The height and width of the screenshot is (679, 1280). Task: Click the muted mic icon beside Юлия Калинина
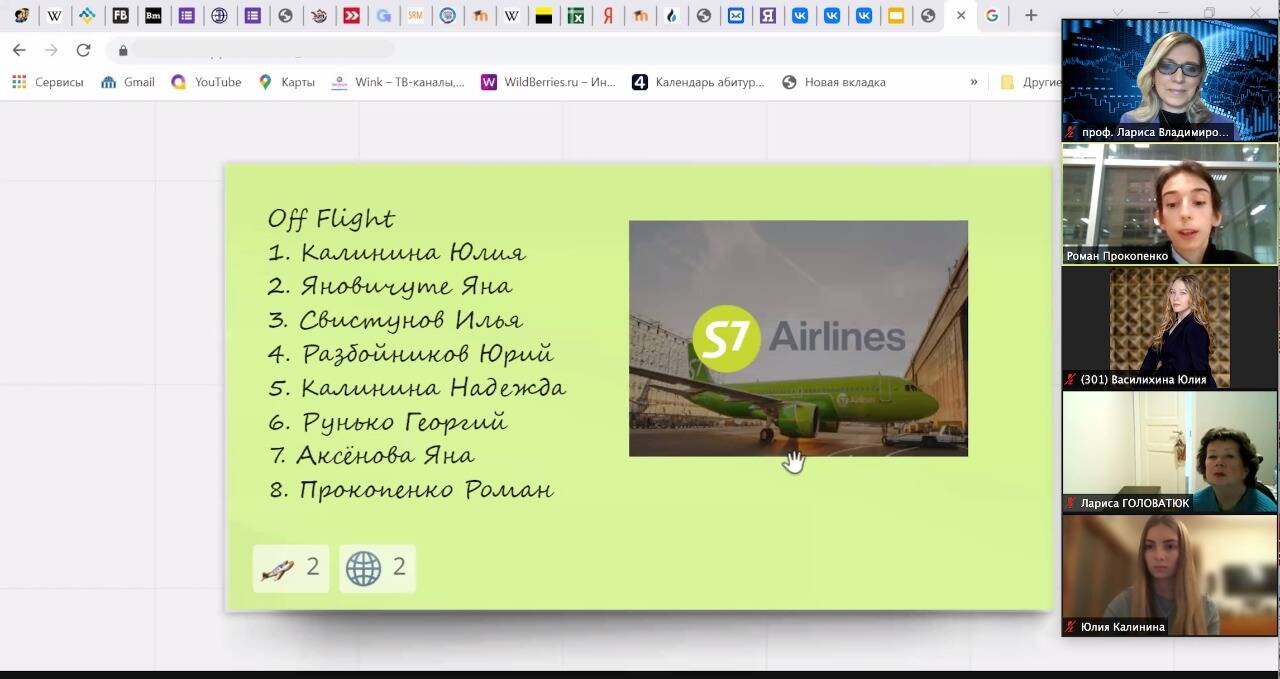1071,627
